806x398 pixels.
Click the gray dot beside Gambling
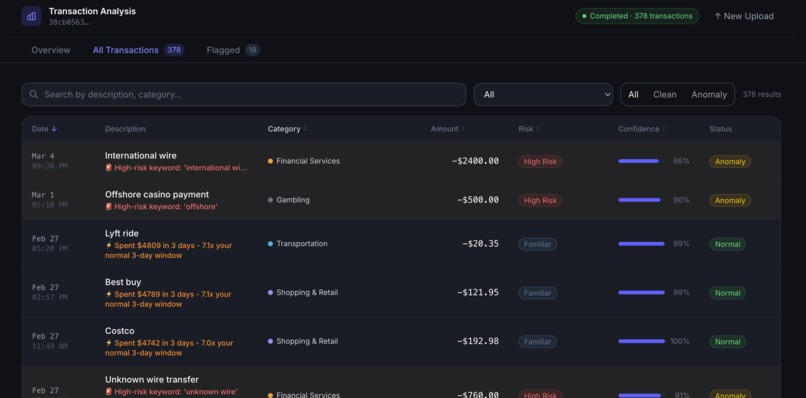click(x=270, y=200)
